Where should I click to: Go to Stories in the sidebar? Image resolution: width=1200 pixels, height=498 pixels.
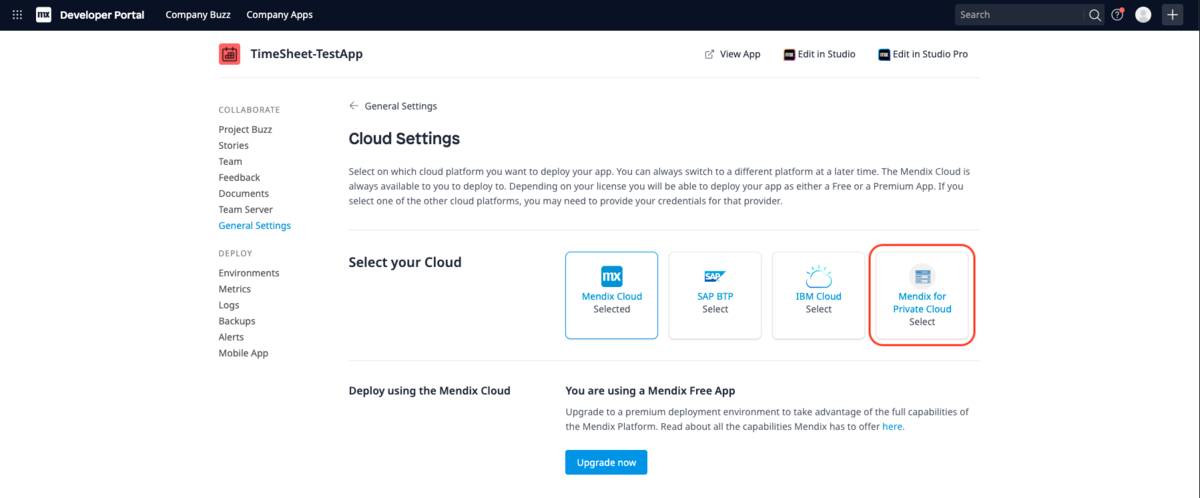tap(232, 145)
